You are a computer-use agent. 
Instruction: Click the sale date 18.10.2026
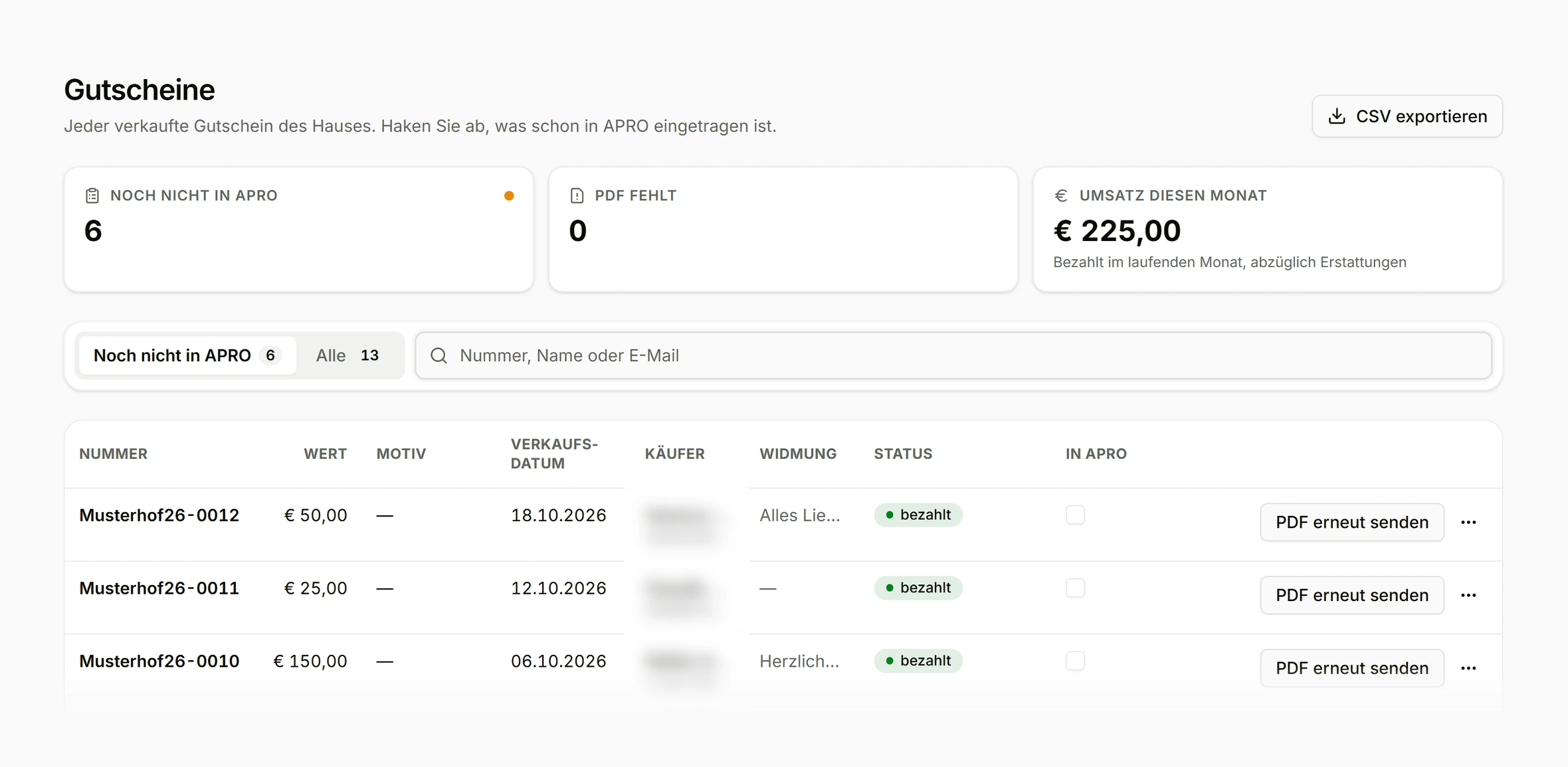coord(559,515)
